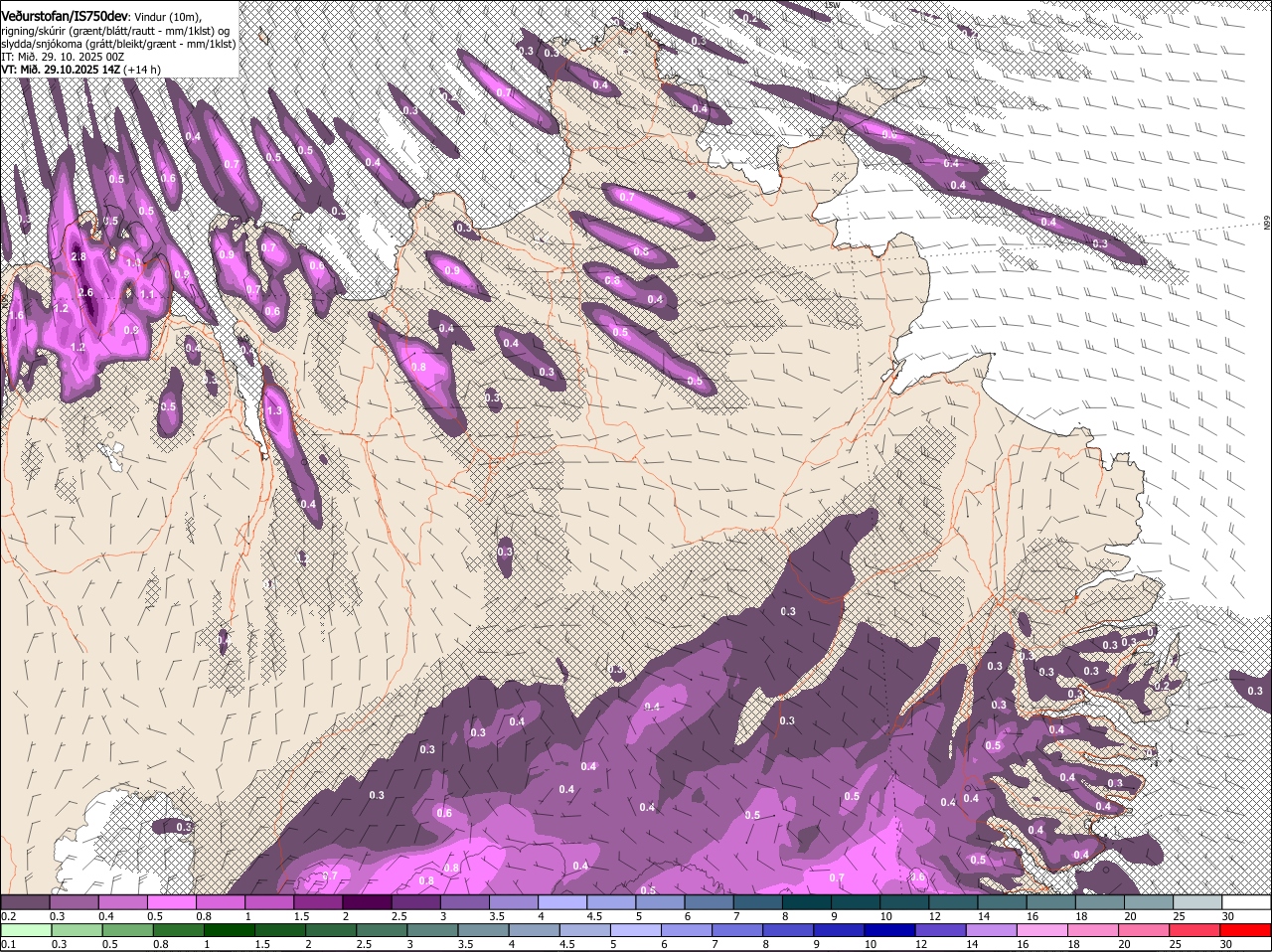This screenshot has height=952, width=1272.
Task: Select light lavender upper legend swatch 4 to 4.5
Action: click(562, 901)
